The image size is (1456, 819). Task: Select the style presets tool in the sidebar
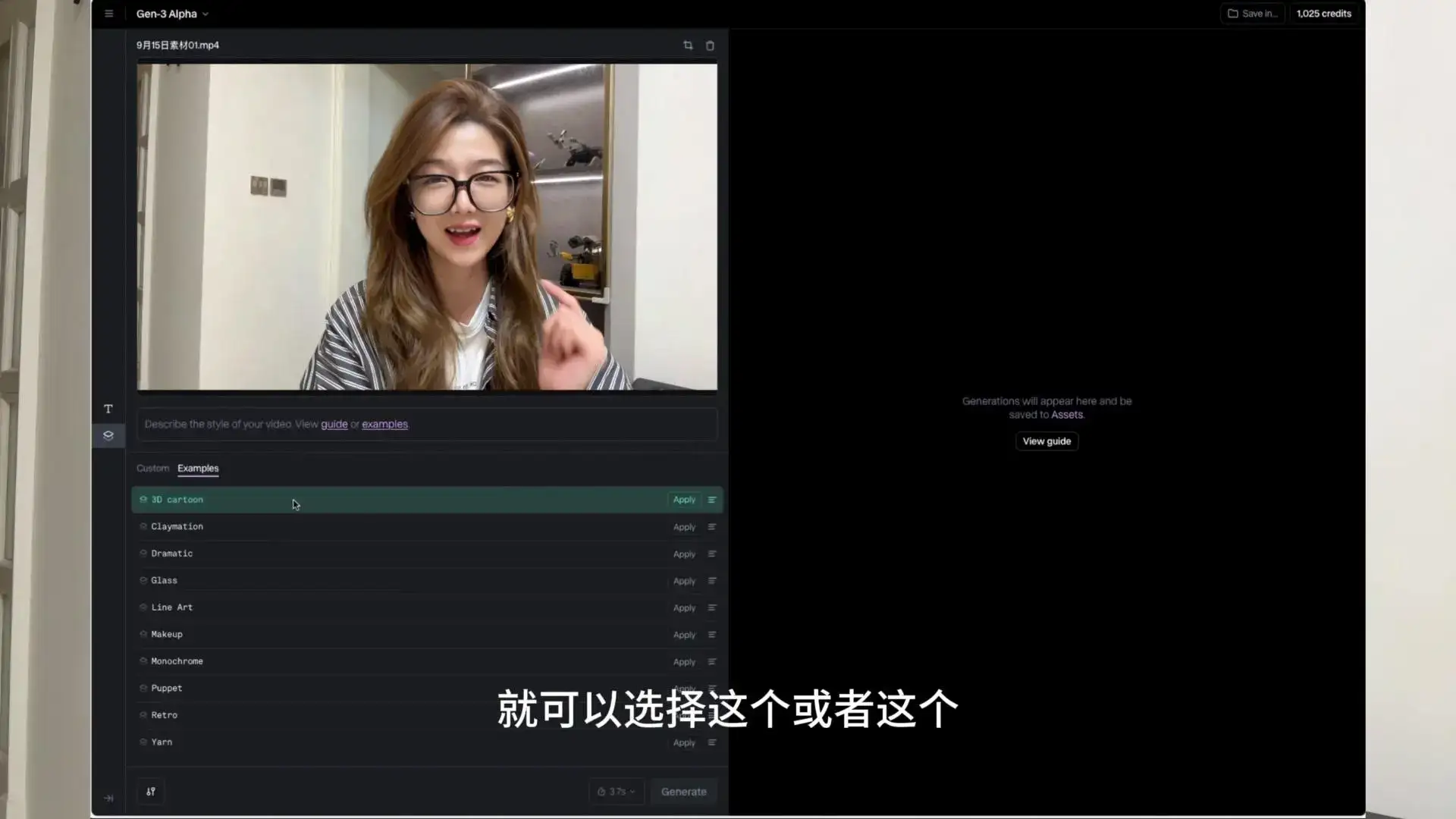108,435
